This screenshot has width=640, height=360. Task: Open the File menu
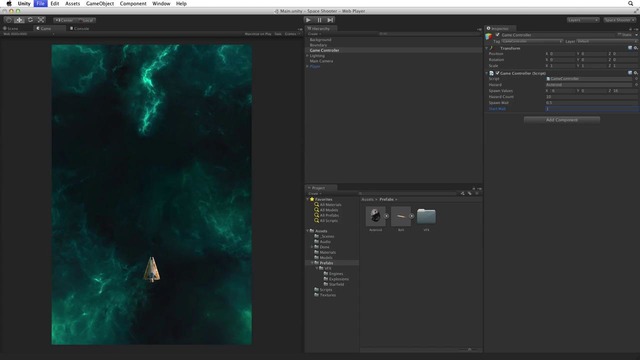point(40,3)
